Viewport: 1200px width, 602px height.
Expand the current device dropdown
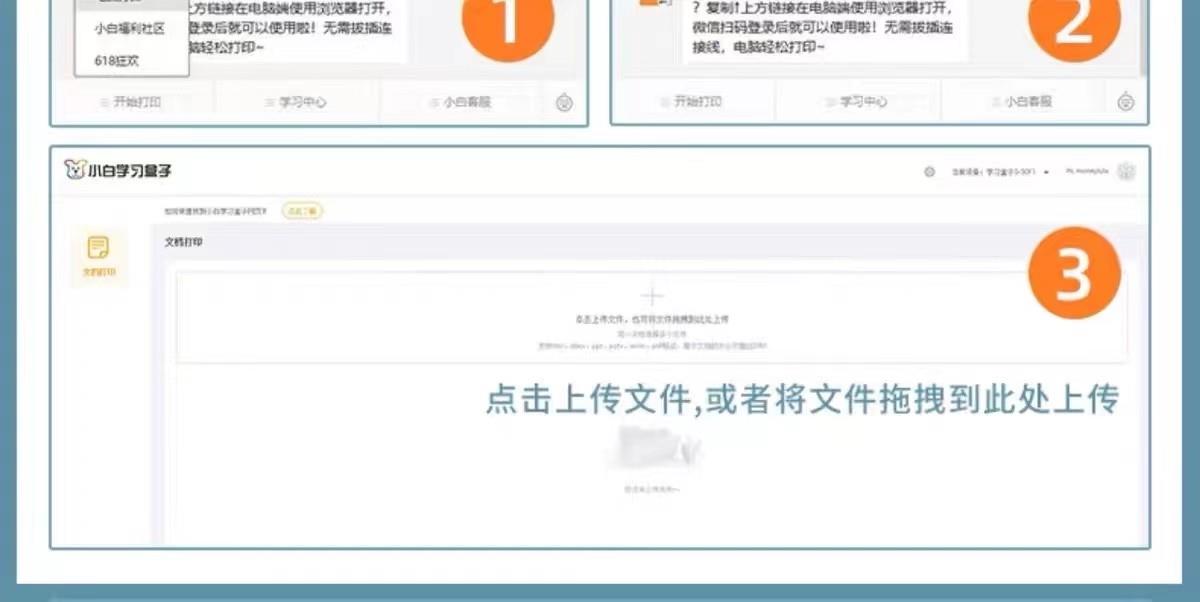1000,172
